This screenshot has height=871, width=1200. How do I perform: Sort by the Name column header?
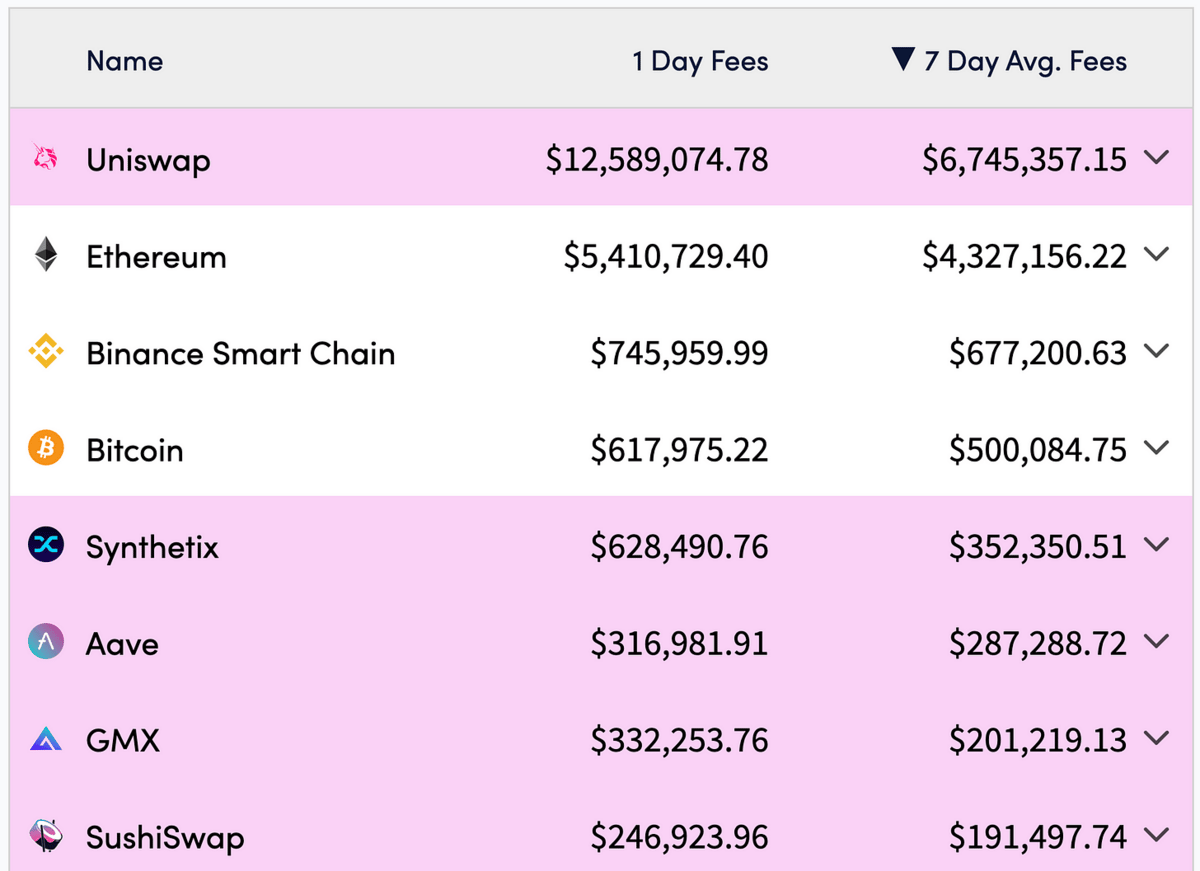click(x=124, y=61)
